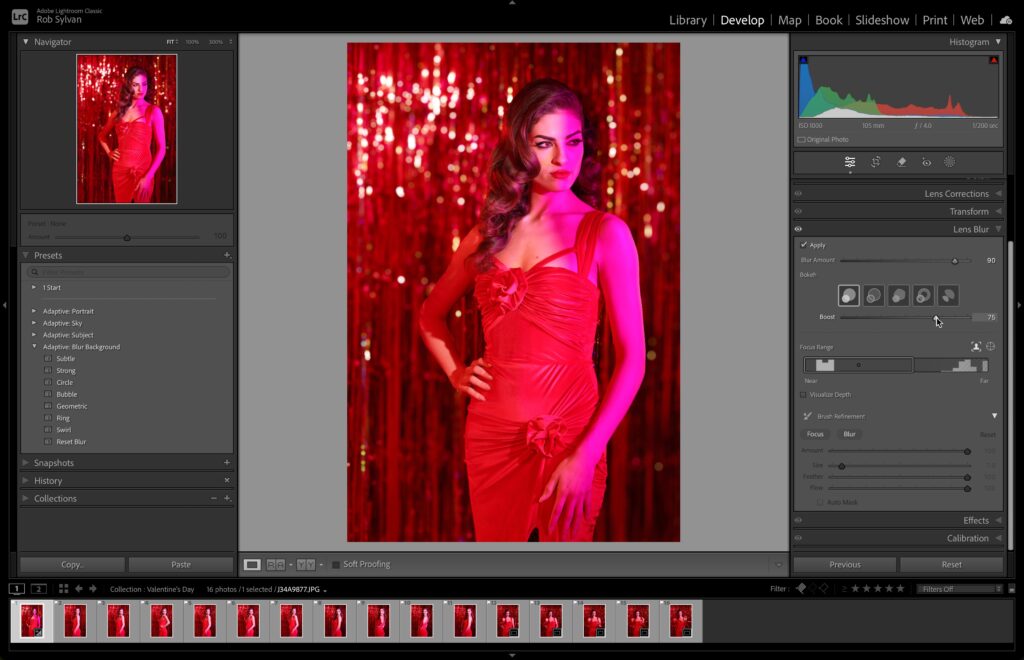Add a collection with plus icon
This screenshot has width=1024, height=660.
click(x=227, y=498)
